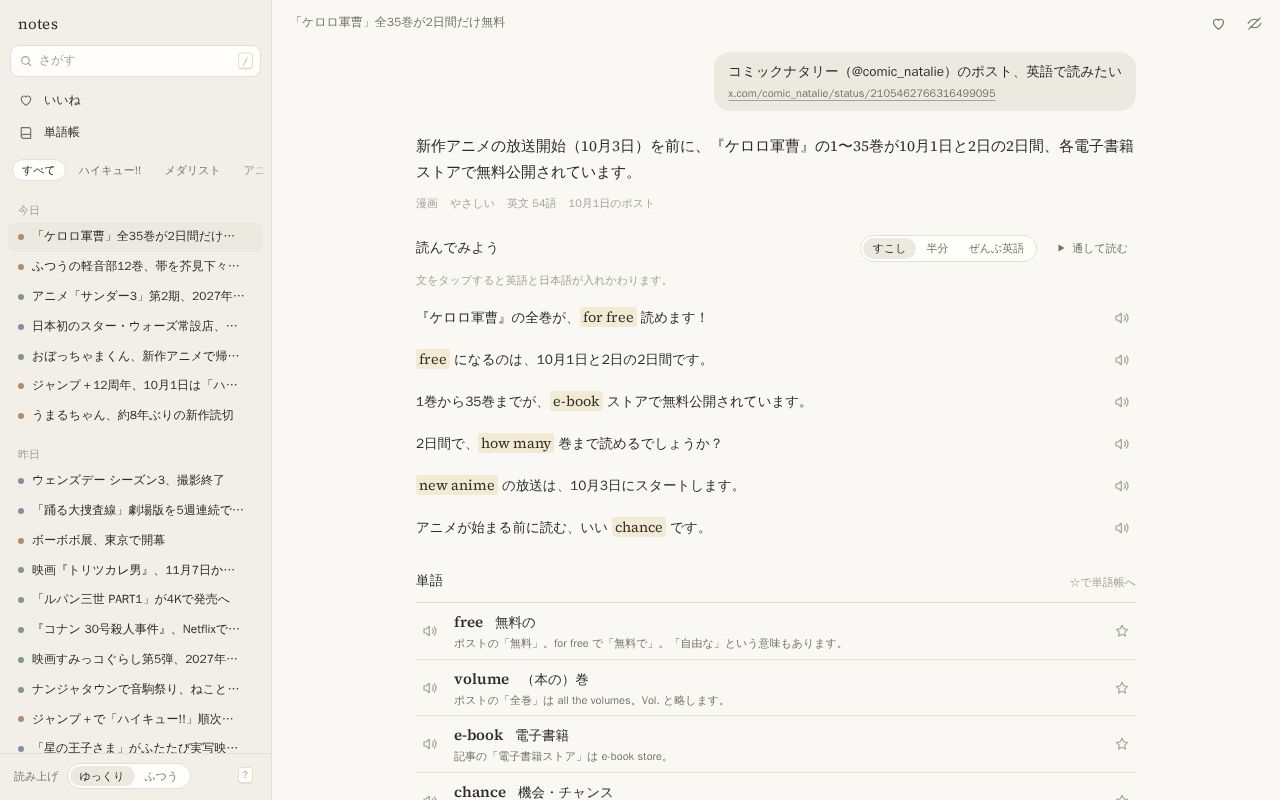Screen dimensions: 1280x800
Task: Play audio for the 'chance' sentence
Action: (1122, 528)
